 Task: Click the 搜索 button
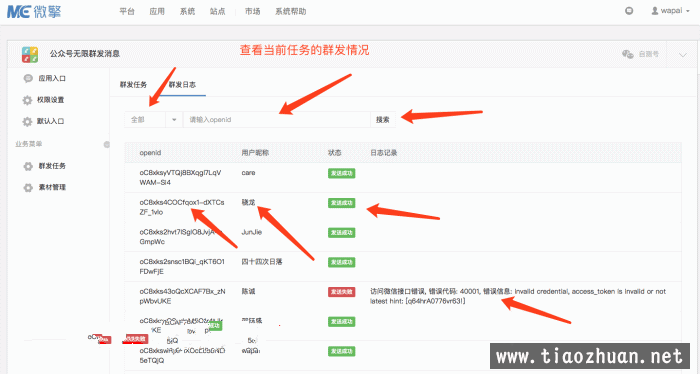point(383,120)
